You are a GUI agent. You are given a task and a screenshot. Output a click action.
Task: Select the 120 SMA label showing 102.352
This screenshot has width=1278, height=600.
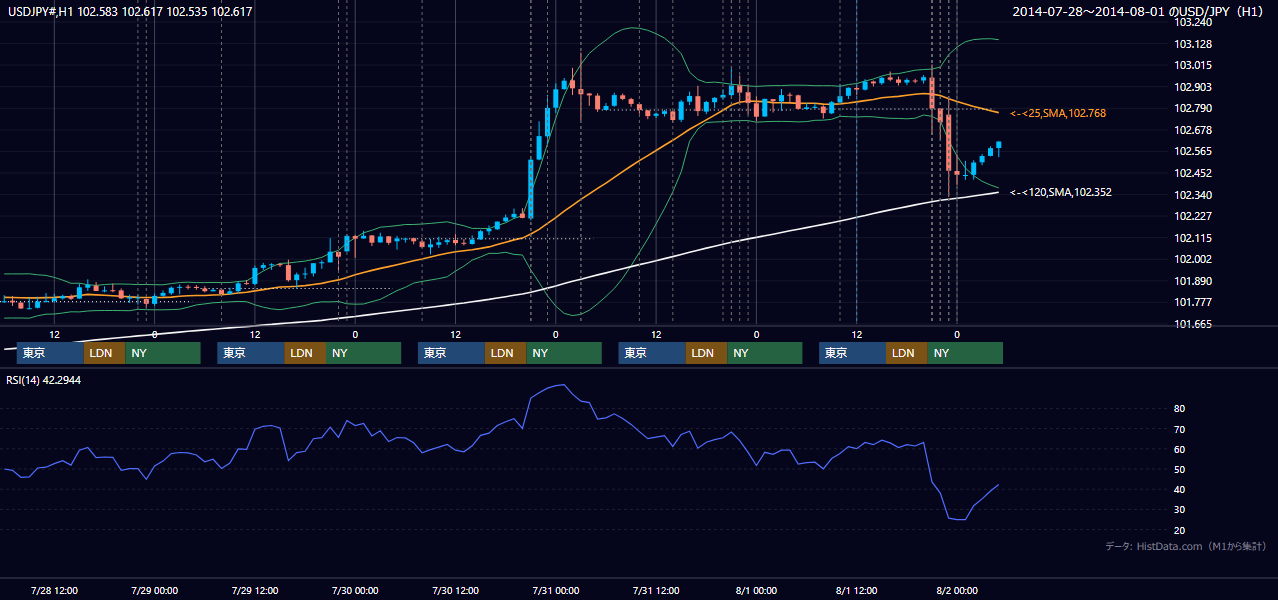click(1061, 192)
